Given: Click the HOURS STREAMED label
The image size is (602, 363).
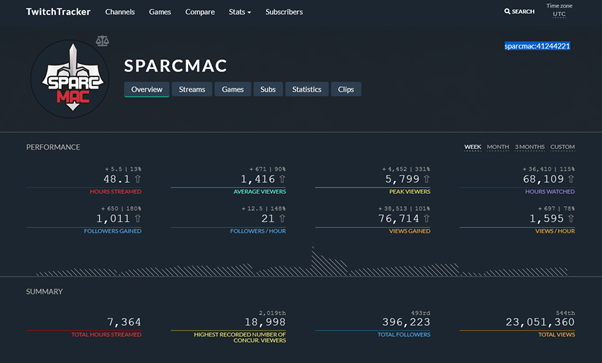Looking at the screenshot, I should [116, 191].
